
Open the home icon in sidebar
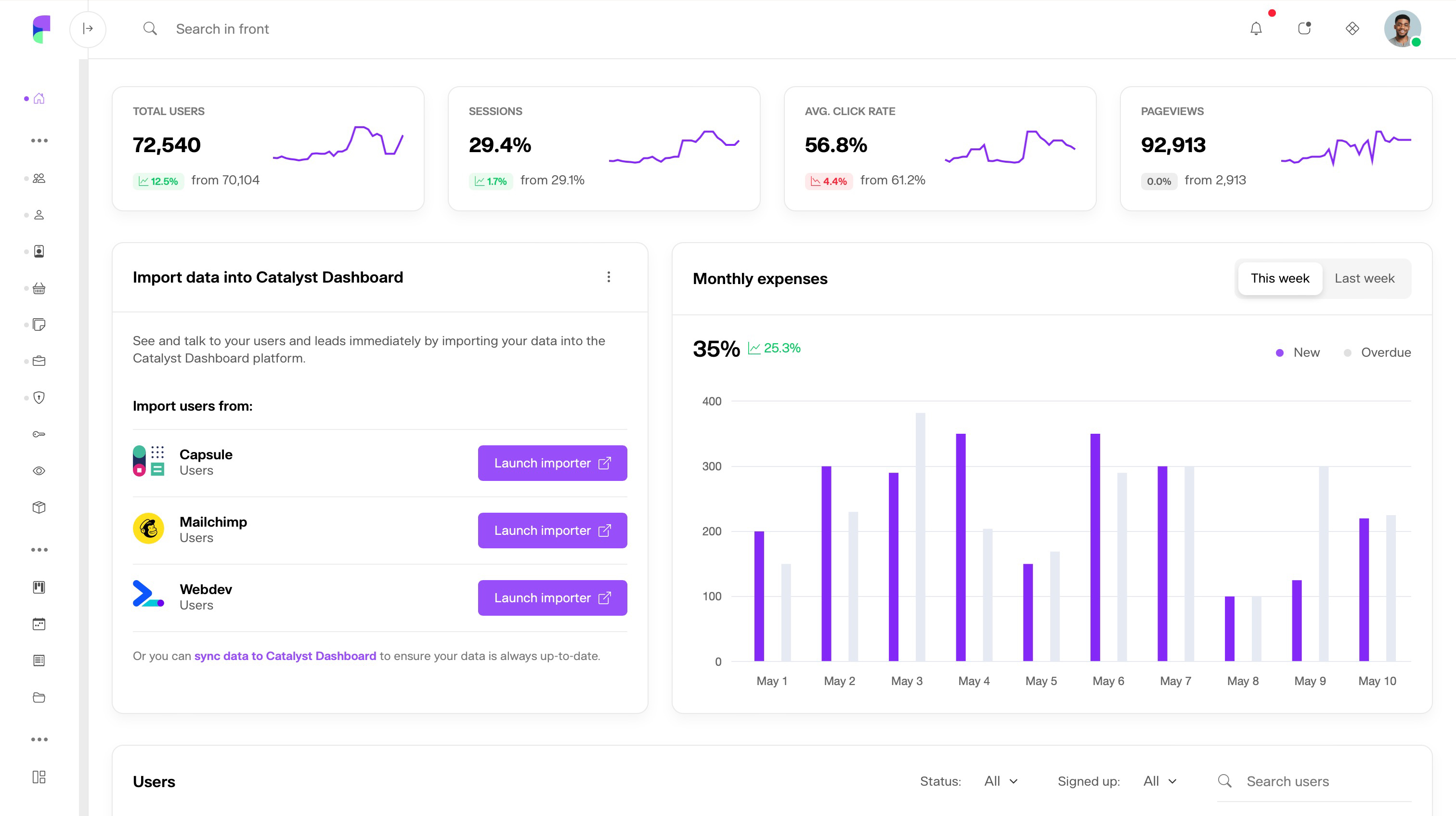(x=39, y=99)
